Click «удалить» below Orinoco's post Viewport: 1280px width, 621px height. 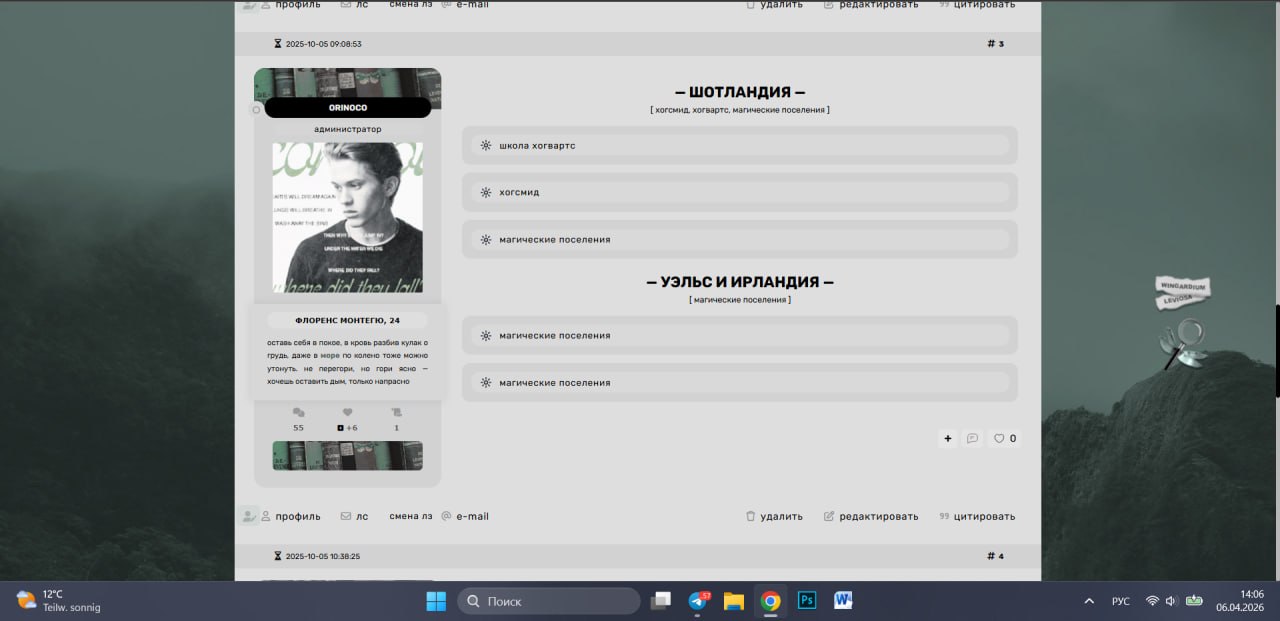point(774,517)
